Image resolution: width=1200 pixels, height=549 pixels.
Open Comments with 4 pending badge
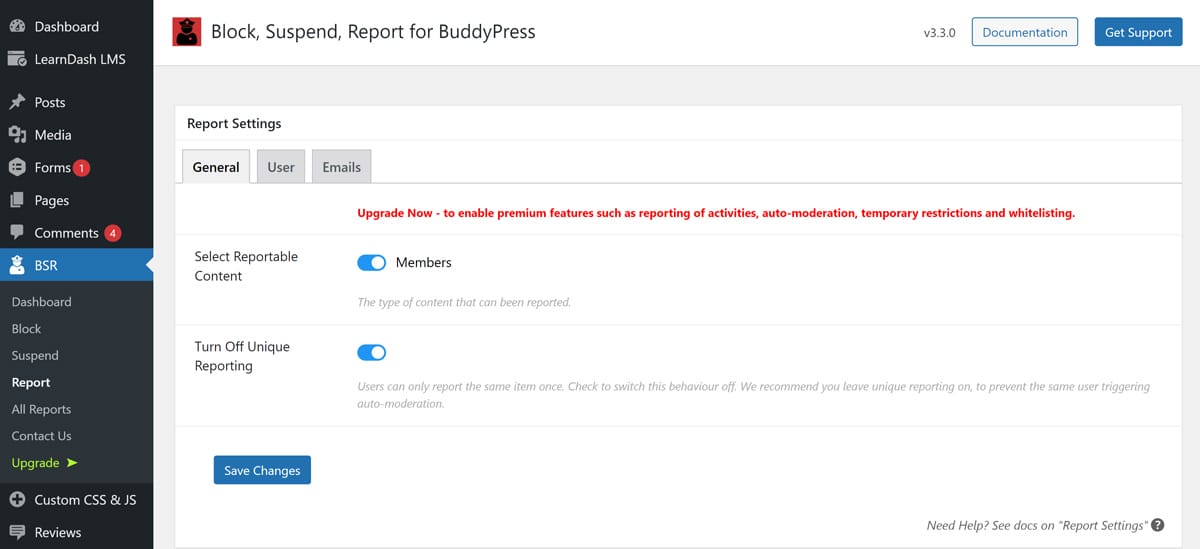click(66, 233)
